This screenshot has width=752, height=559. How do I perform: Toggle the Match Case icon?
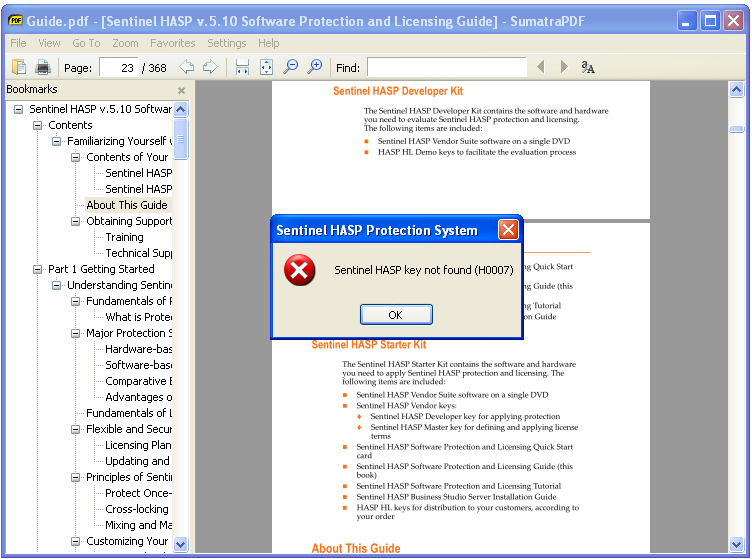tap(588, 67)
